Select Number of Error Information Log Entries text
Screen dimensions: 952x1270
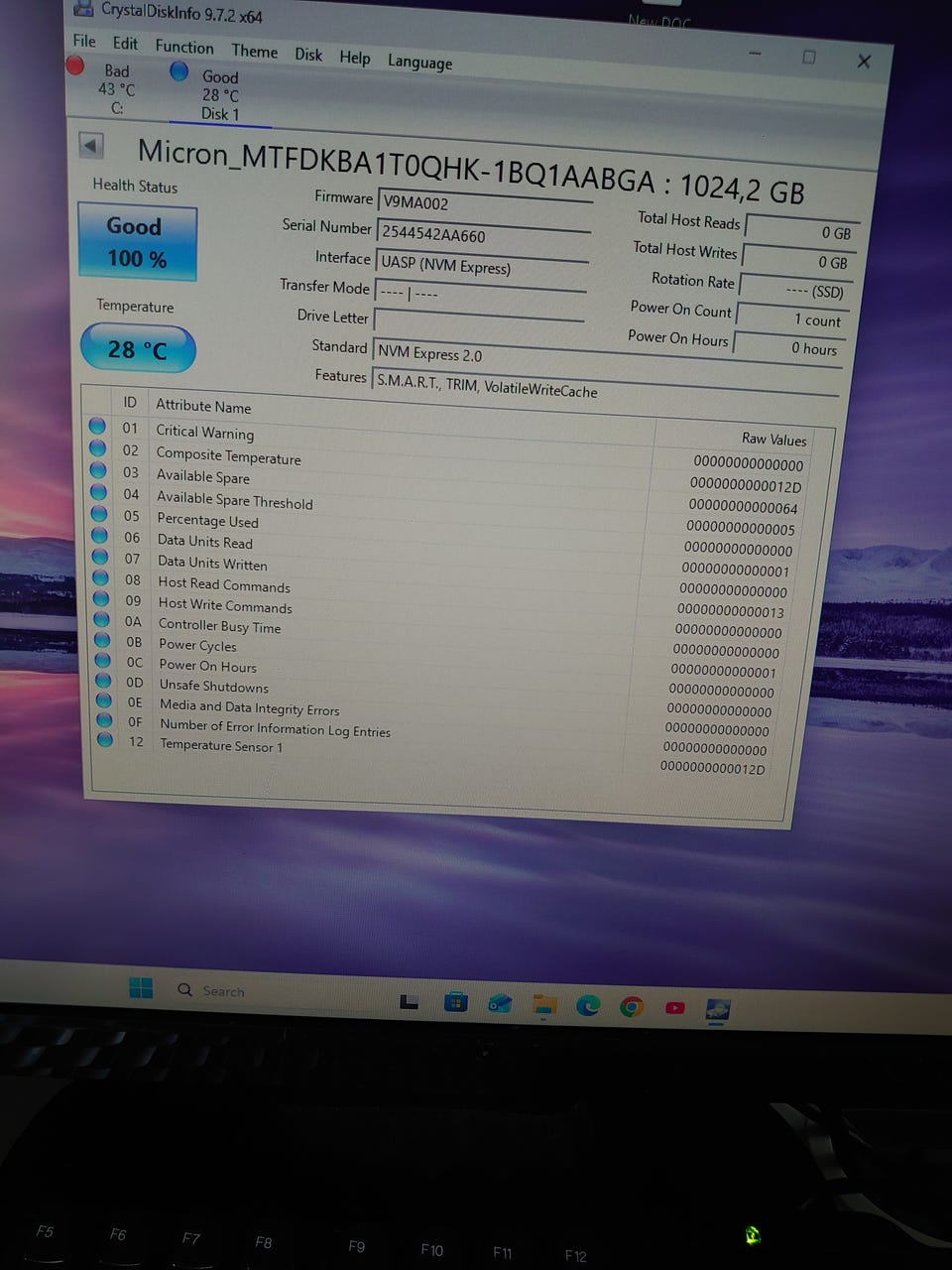(275, 728)
